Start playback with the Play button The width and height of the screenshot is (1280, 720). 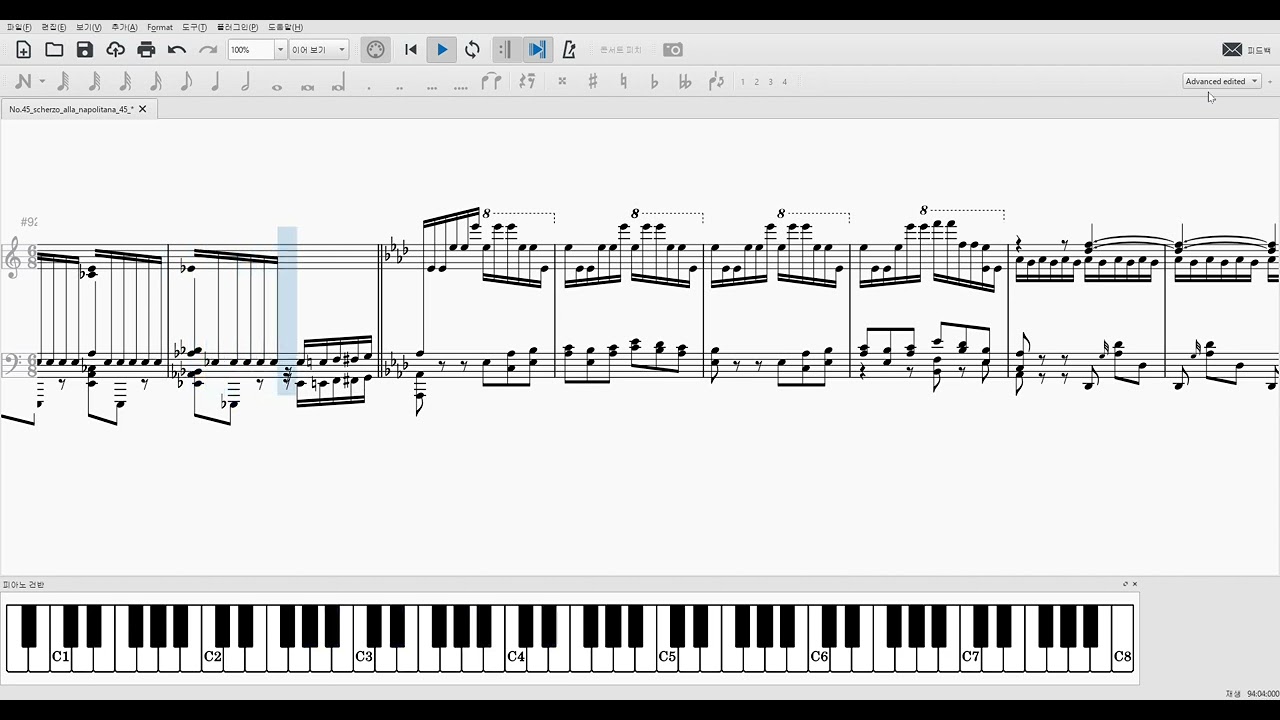tap(442, 49)
